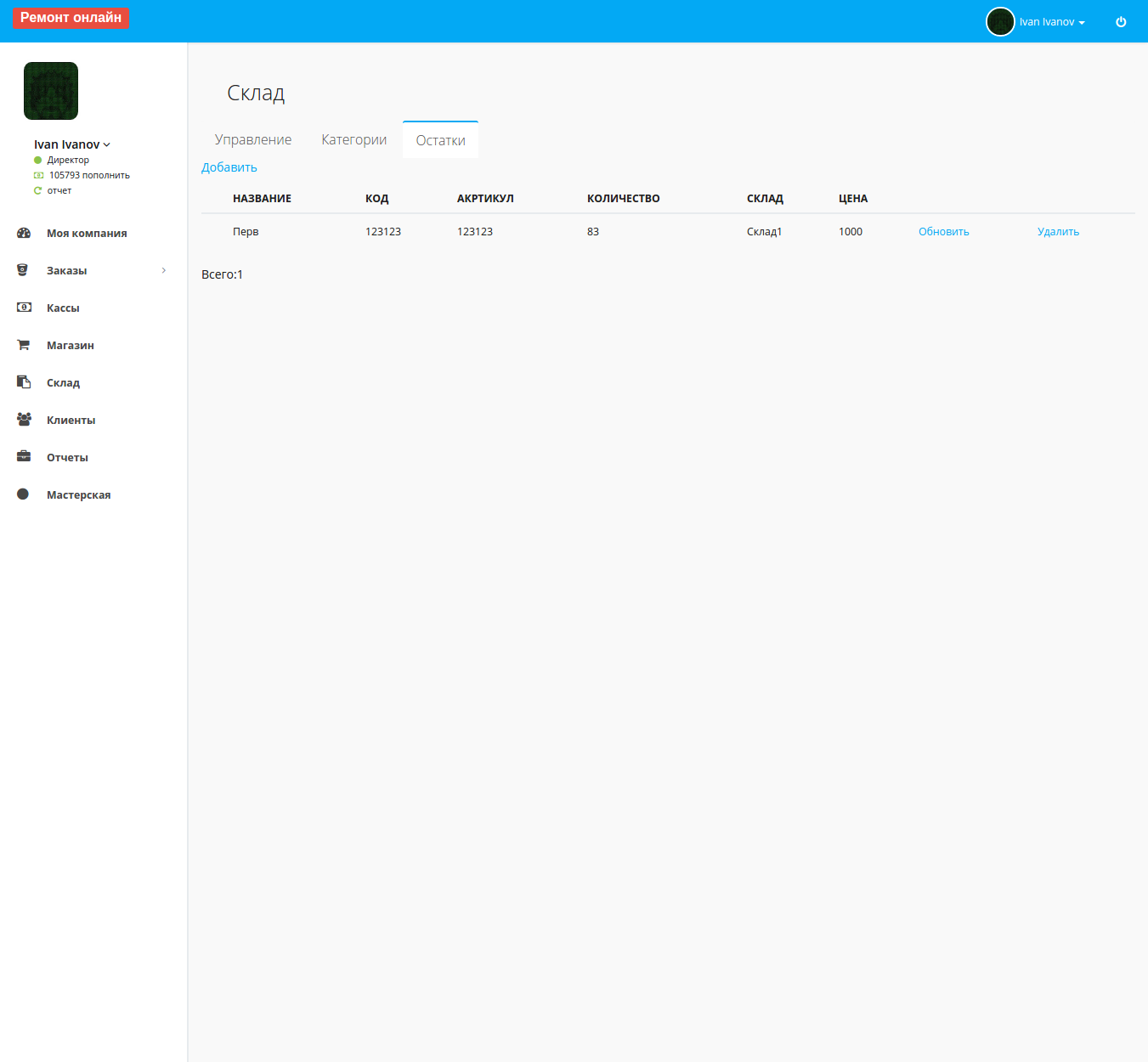1148x1062 pixels.
Task: Open header user avatar thumbnail
Action: 1000,22
